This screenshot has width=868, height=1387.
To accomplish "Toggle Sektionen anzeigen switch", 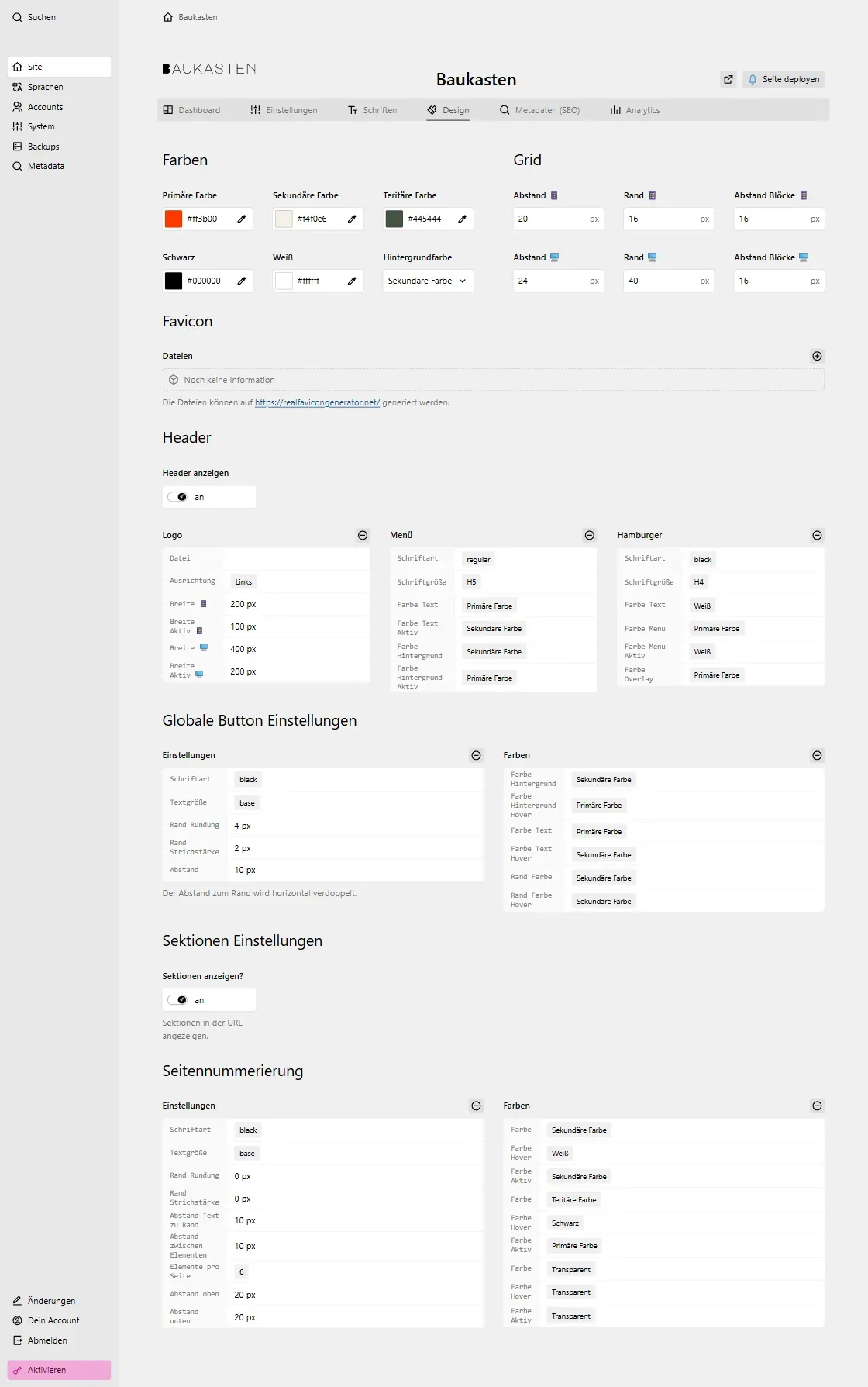I will [178, 1000].
